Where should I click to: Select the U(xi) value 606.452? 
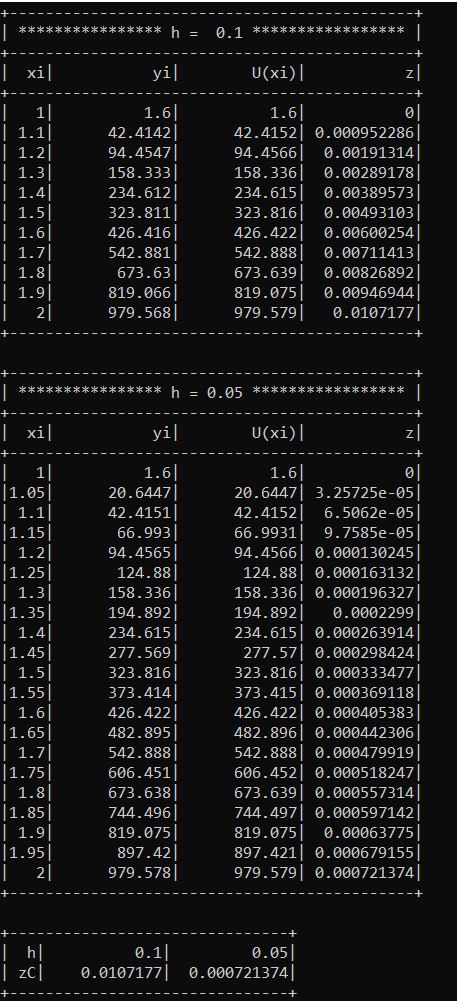coord(266,772)
